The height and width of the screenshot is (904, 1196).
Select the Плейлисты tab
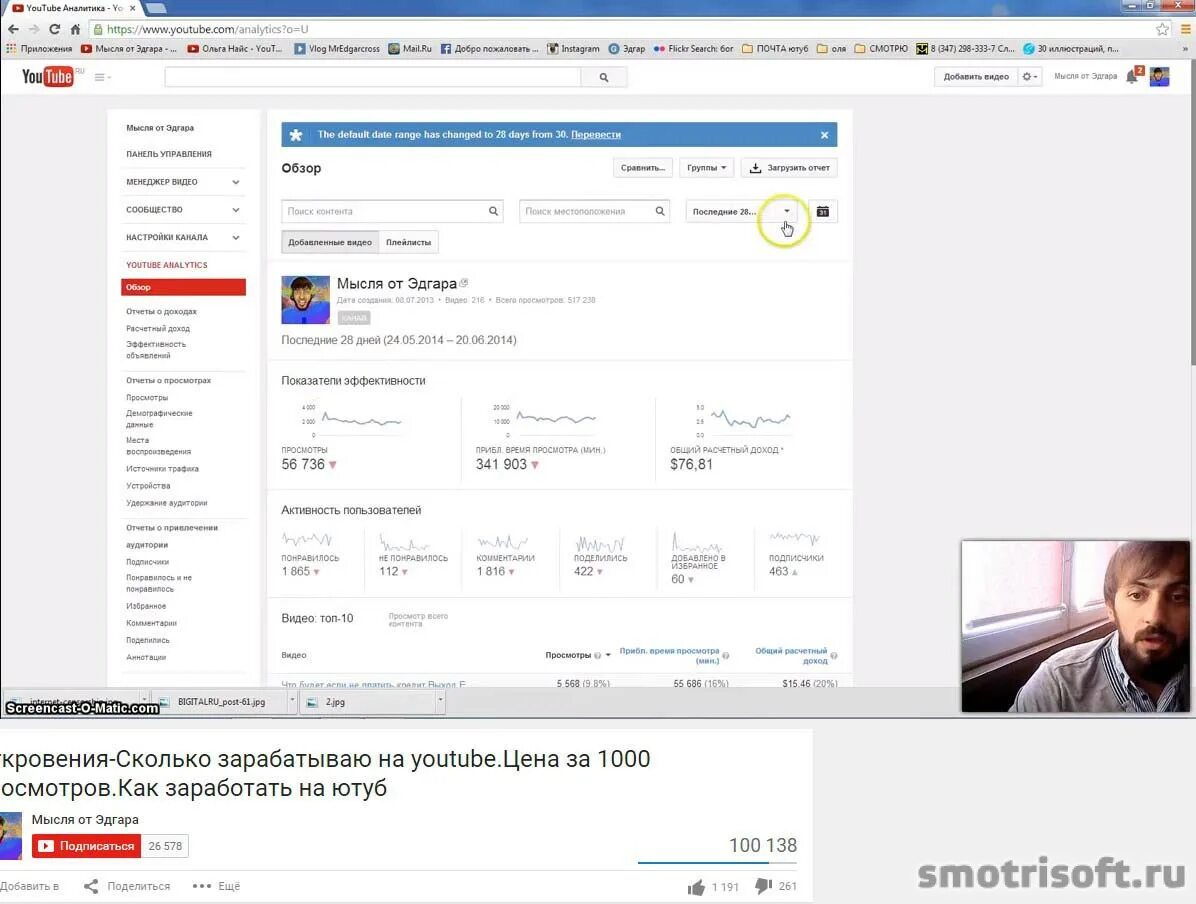408,243
